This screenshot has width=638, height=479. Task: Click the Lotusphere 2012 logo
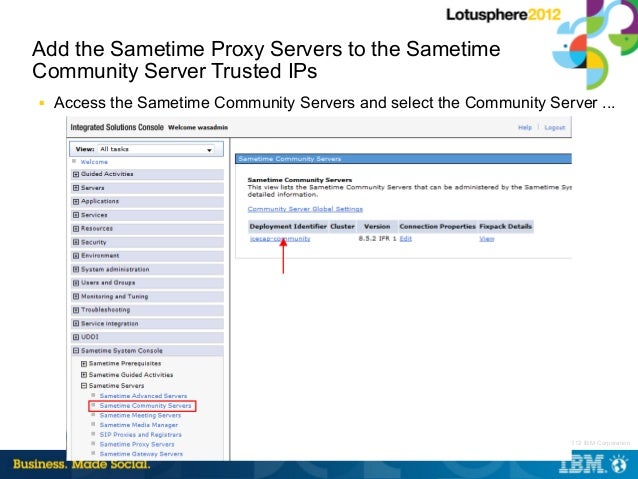point(503,15)
